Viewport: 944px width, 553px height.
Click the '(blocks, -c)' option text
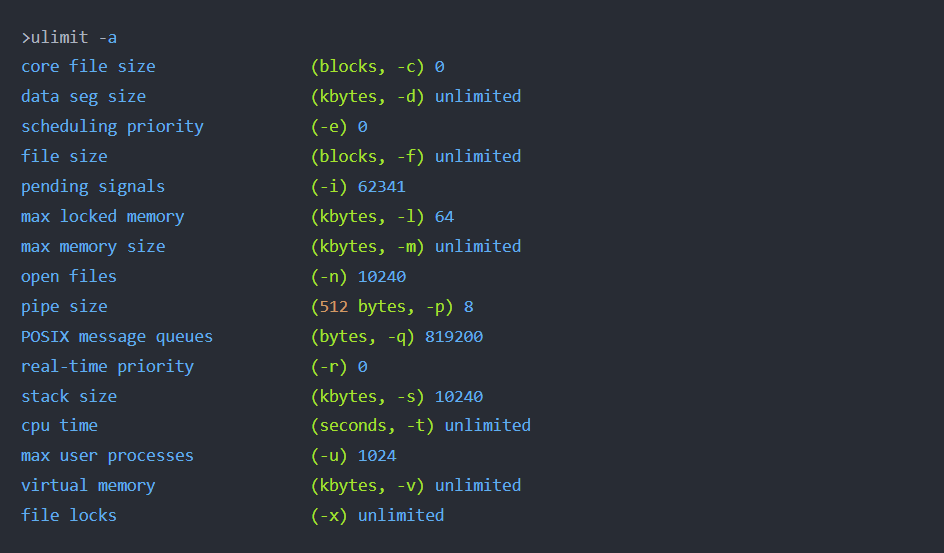click(x=367, y=66)
